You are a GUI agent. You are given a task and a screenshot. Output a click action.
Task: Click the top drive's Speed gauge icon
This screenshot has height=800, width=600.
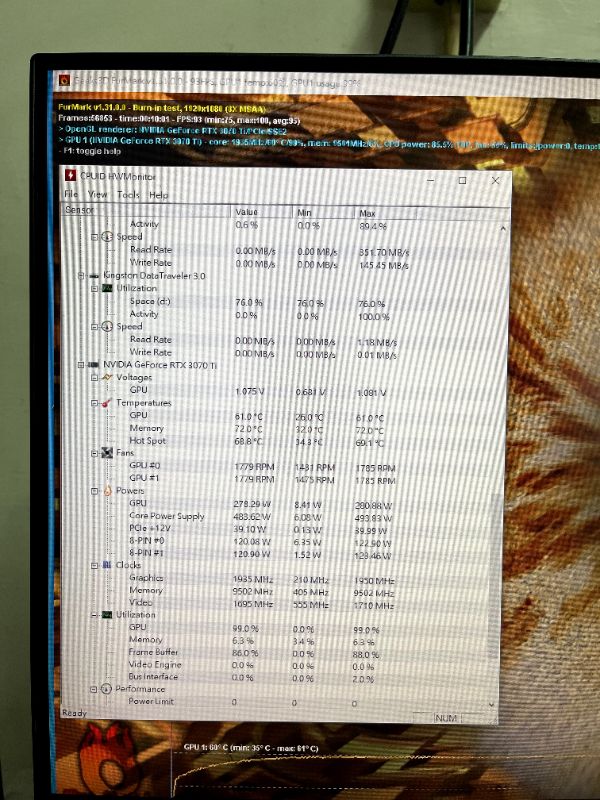pos(107,236)
